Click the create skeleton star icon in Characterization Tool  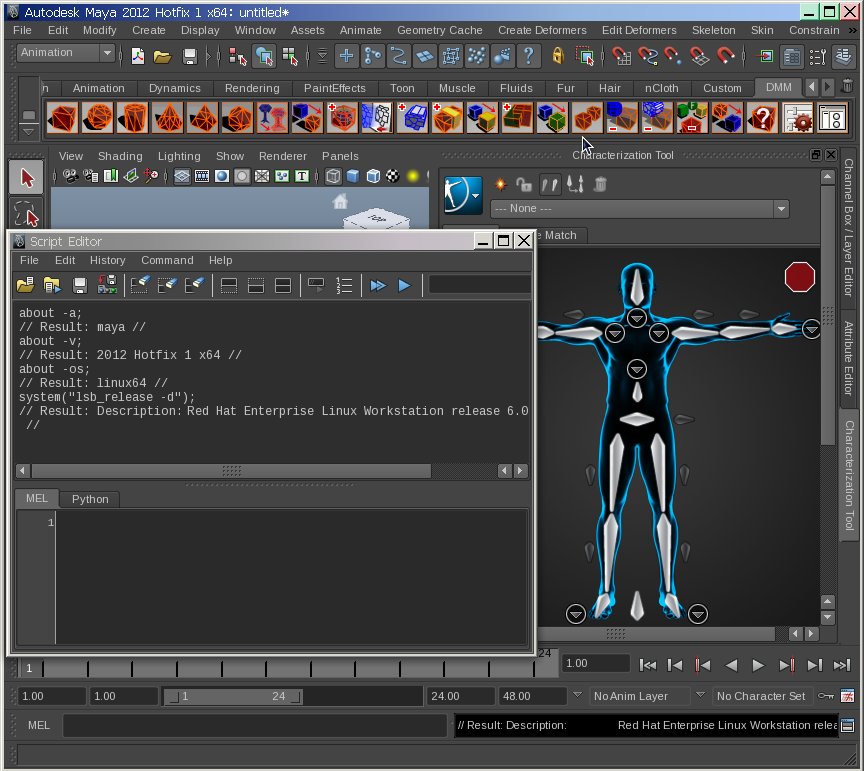tap(500, 185)
